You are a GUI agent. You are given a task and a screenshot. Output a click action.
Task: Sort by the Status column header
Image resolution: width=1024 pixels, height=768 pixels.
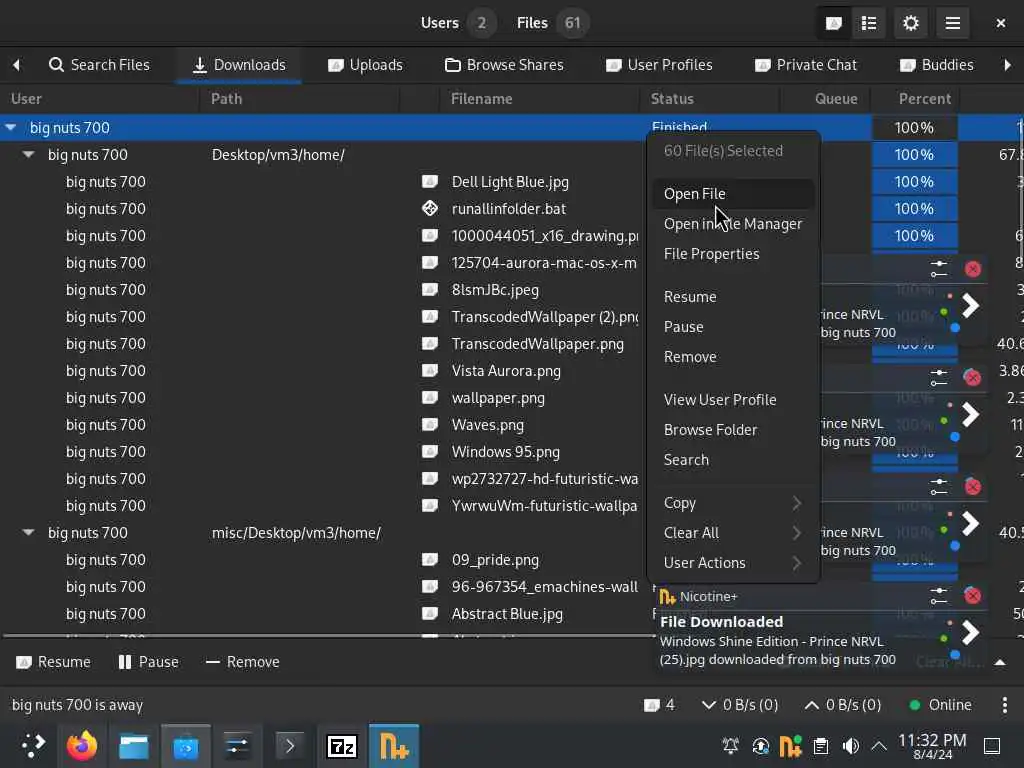point(710,99)
